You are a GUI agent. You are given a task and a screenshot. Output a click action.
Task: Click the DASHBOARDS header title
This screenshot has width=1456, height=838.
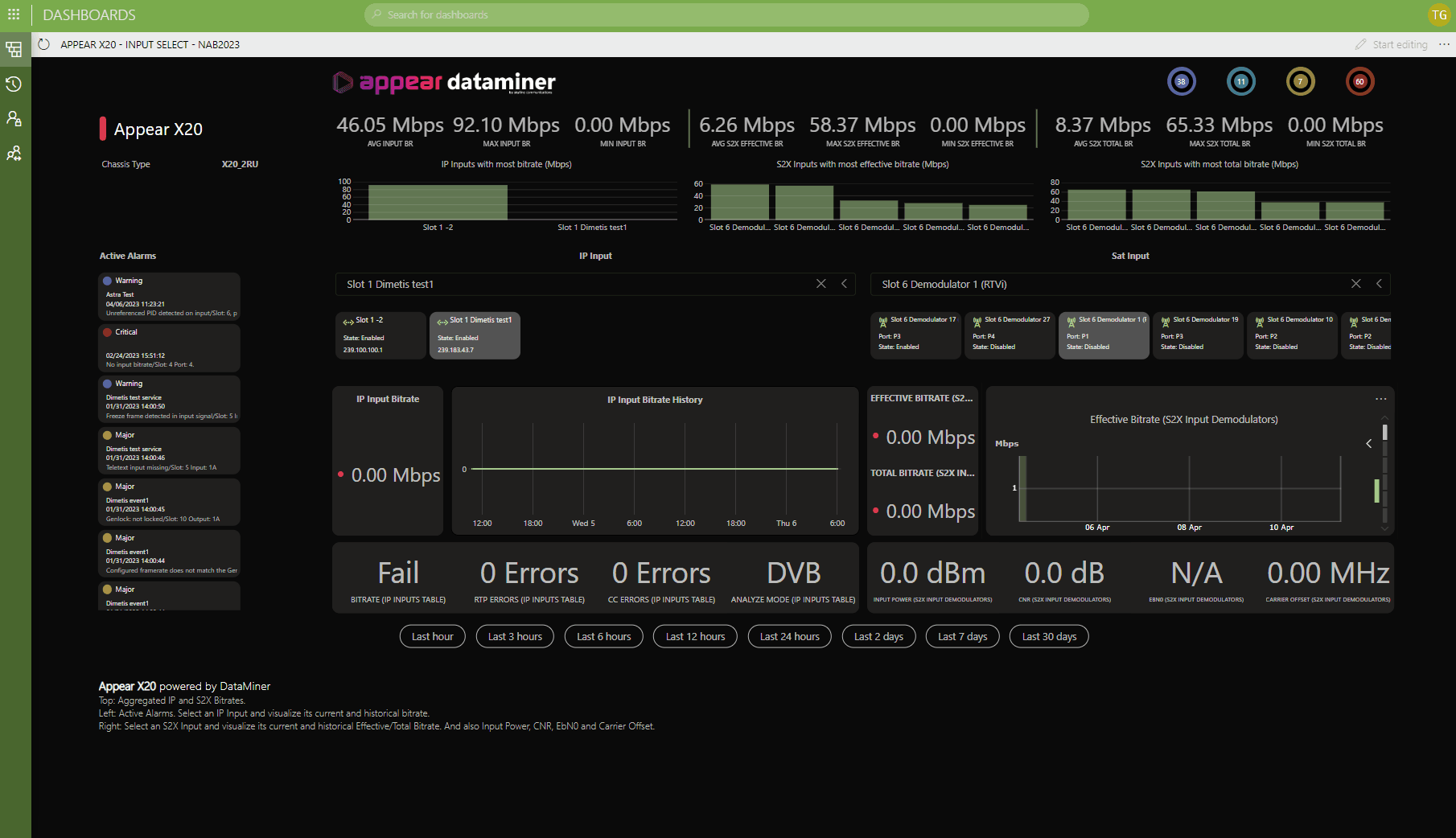[x=89, y=14]
